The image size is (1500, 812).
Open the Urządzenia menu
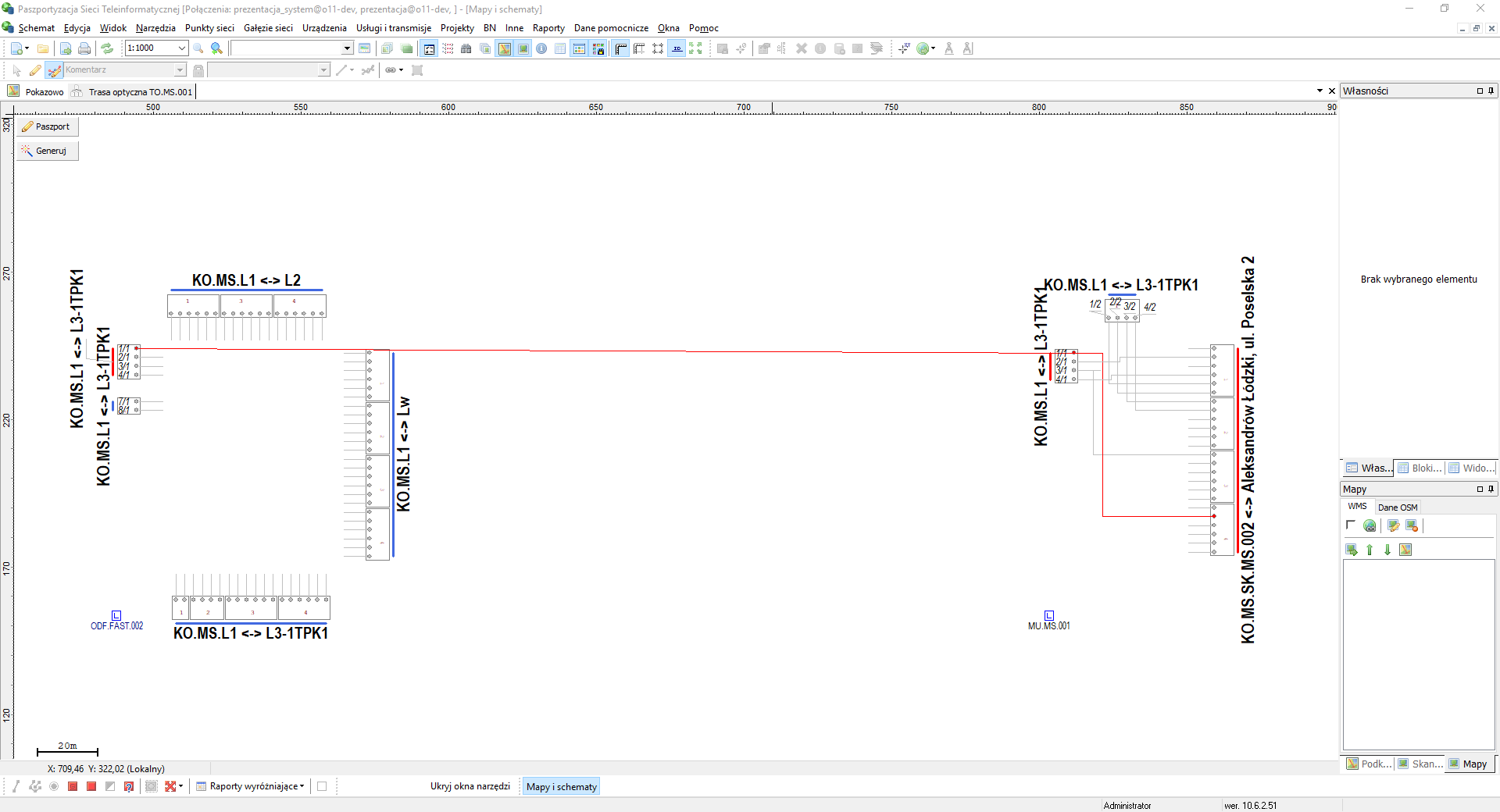click(324, 28)
